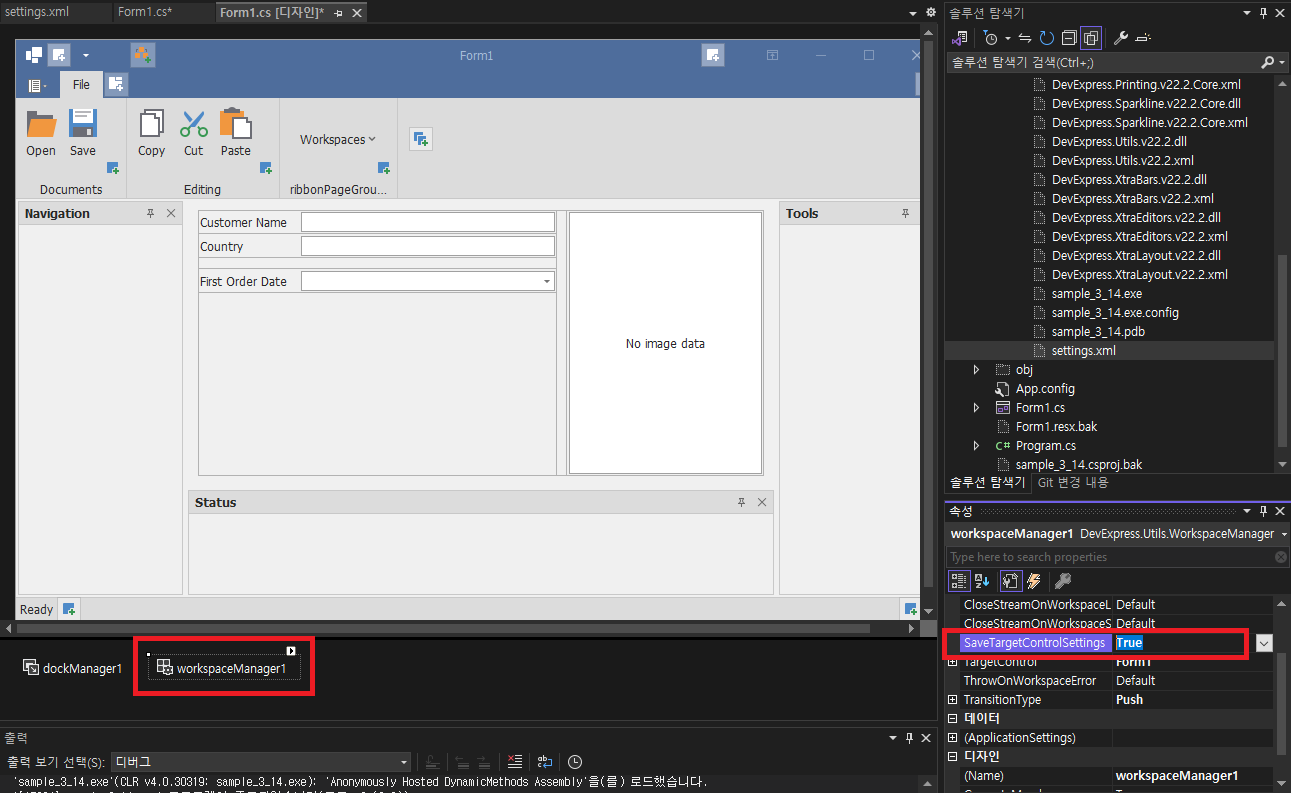Expand (ApplicationSettings) property
The height and width of the screenshot is (793, 1291).
(952, 738)
